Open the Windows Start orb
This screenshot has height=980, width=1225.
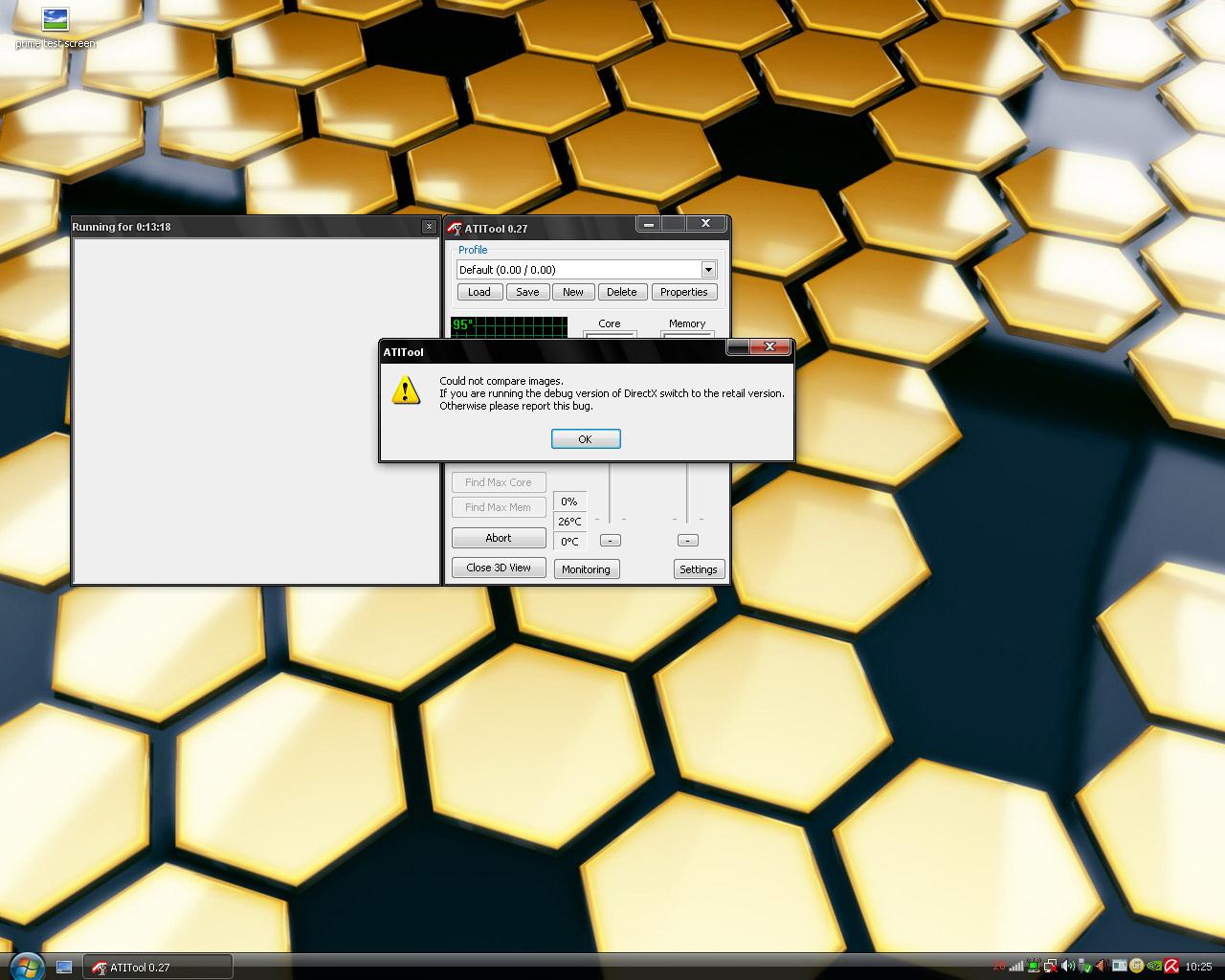click(x=26, y=966)
